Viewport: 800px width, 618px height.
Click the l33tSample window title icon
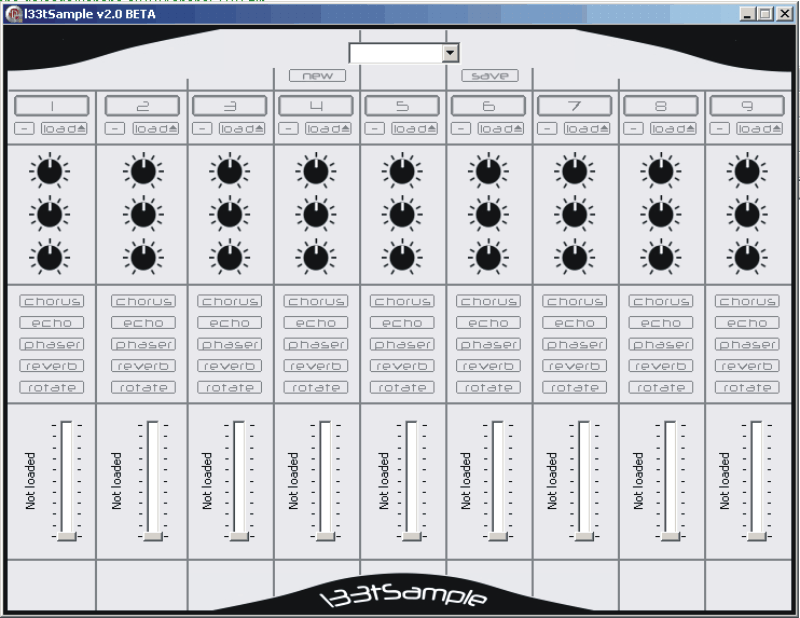[x=12, y=12]
